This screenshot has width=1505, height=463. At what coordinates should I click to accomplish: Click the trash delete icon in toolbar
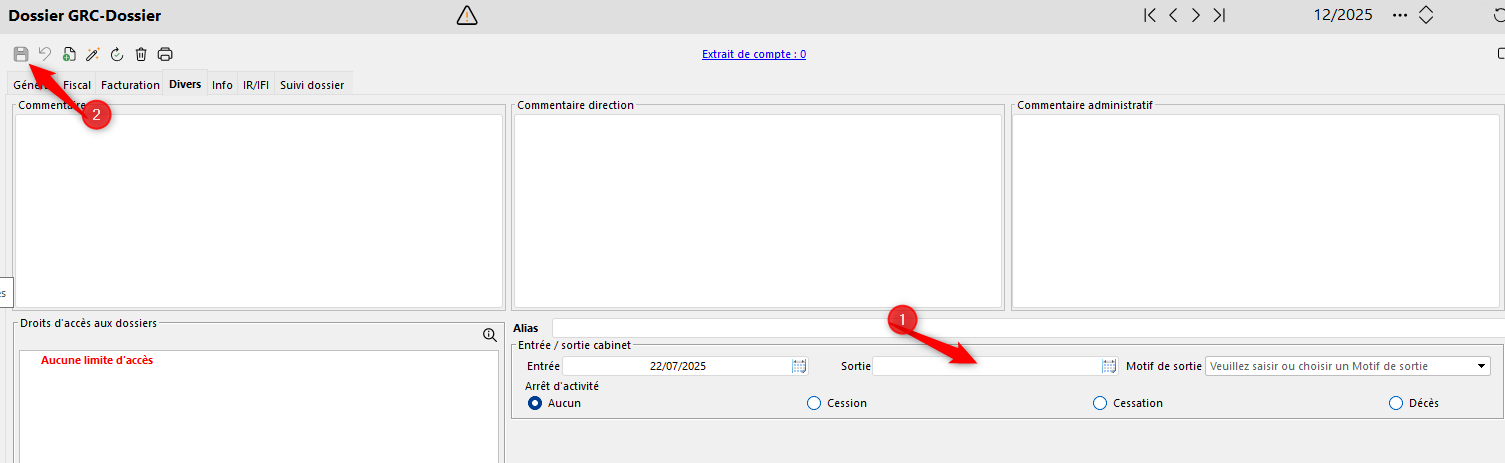141,54
